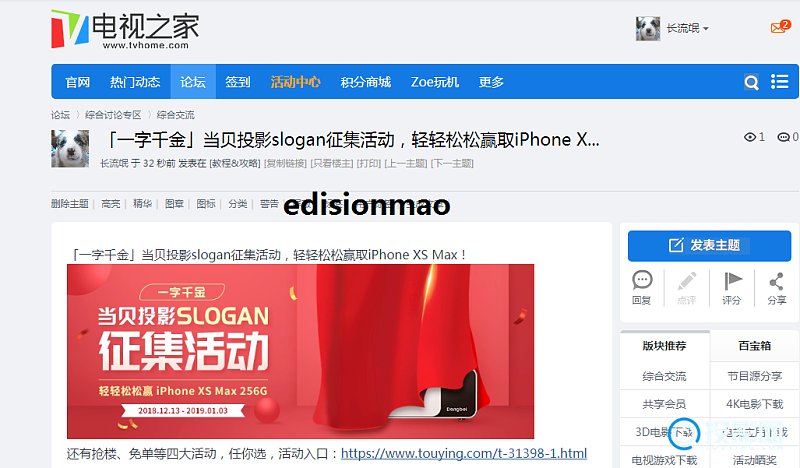Screen dimensions: 800x468
Task: Open the 分类 moderation option
Action: click(x=237, y=204)
